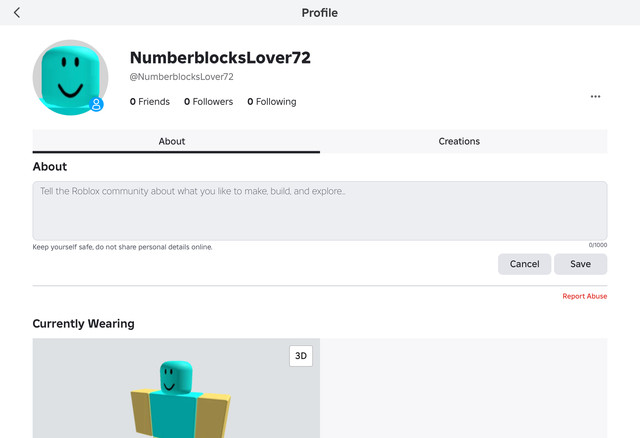Click the Report Abuse link

(x=584, y=297)
